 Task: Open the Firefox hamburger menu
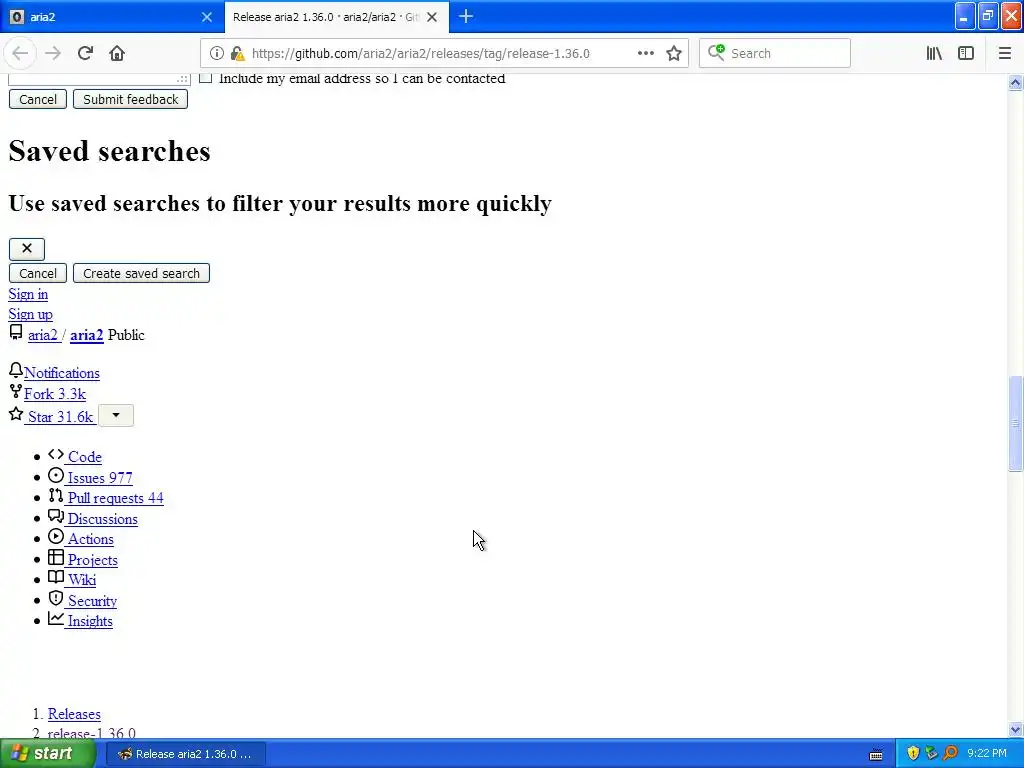[1005, 54]
